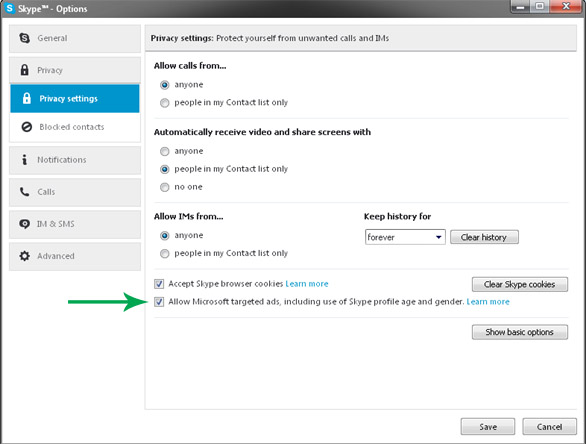Viewport: 586px width, 444px height.
Task: Allow calls from people in Contact list only
Action: click(164, 103)
